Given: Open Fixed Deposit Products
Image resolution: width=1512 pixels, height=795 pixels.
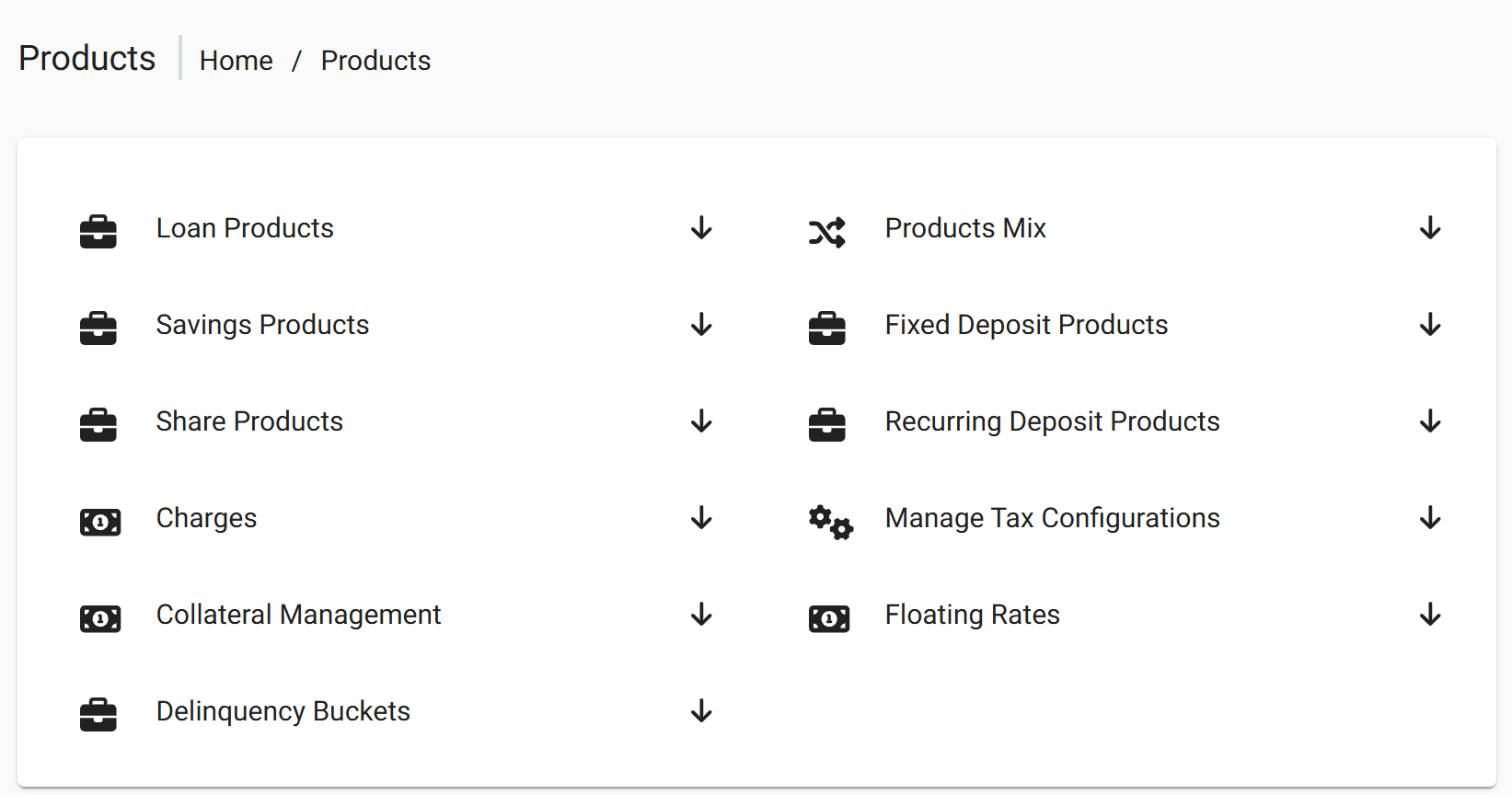Looking at the screenshot, I should click(1026, 325).
